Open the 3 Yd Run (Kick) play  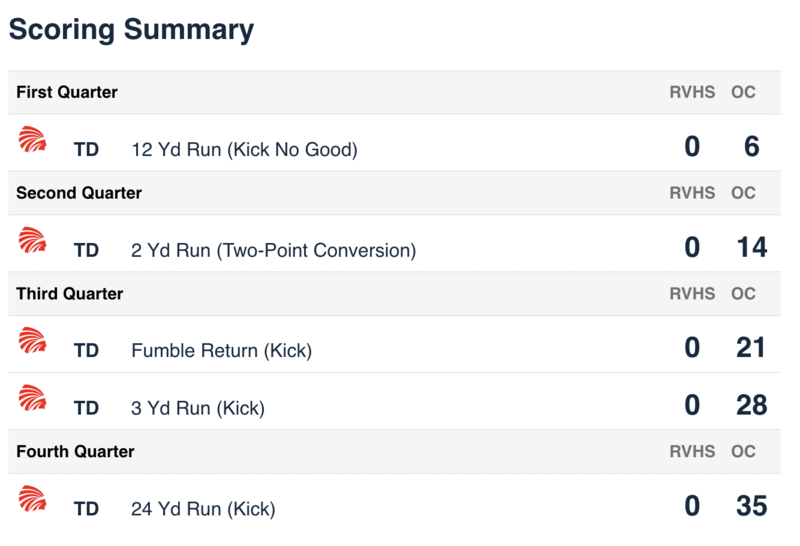click(x=197, y=408)
